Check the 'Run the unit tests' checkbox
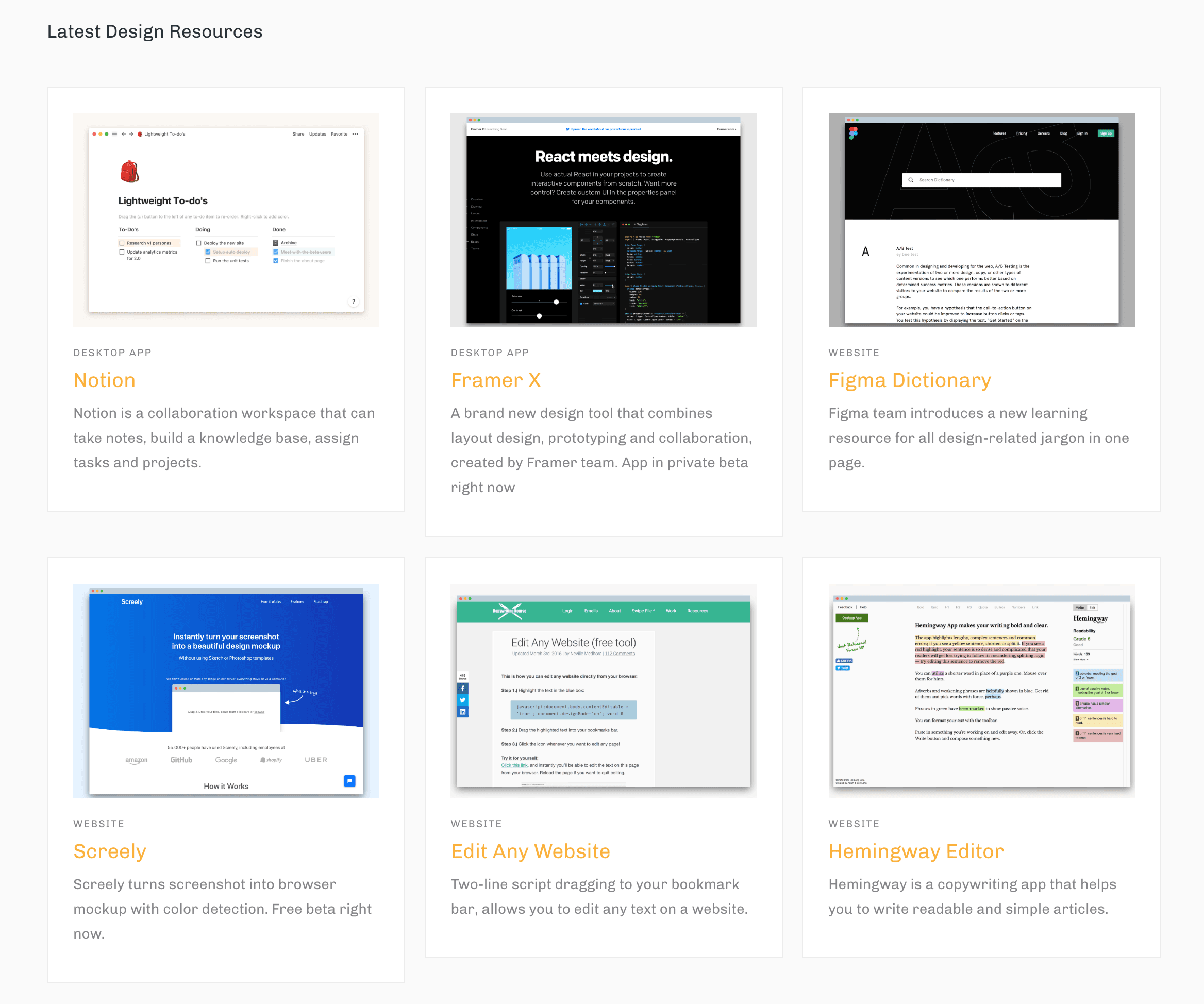The width and height of the screenshot is (1204, 1004). [x=208, y=261]
